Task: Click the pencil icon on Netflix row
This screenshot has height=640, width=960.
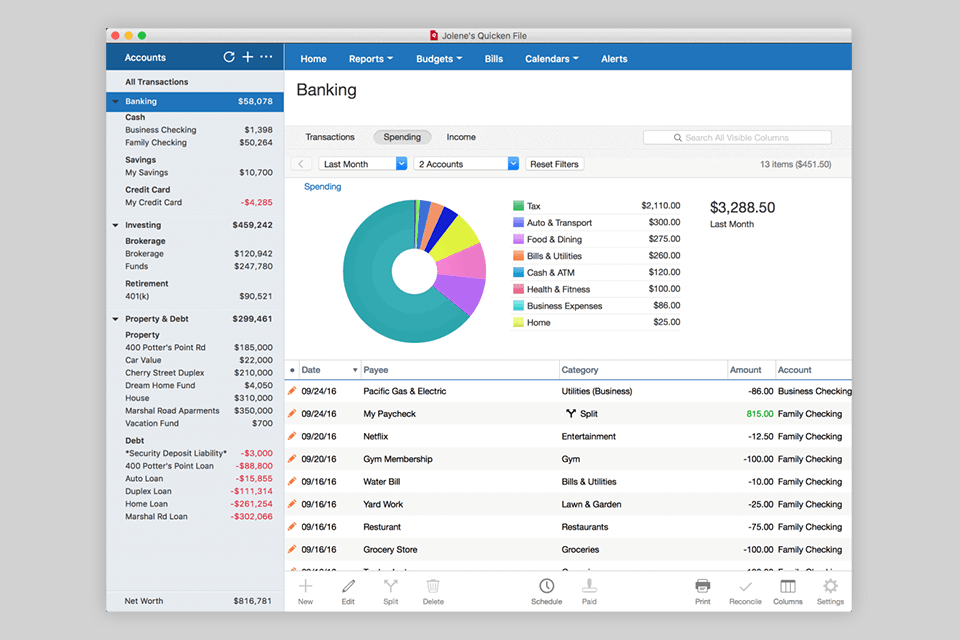Action: (292, 436)
